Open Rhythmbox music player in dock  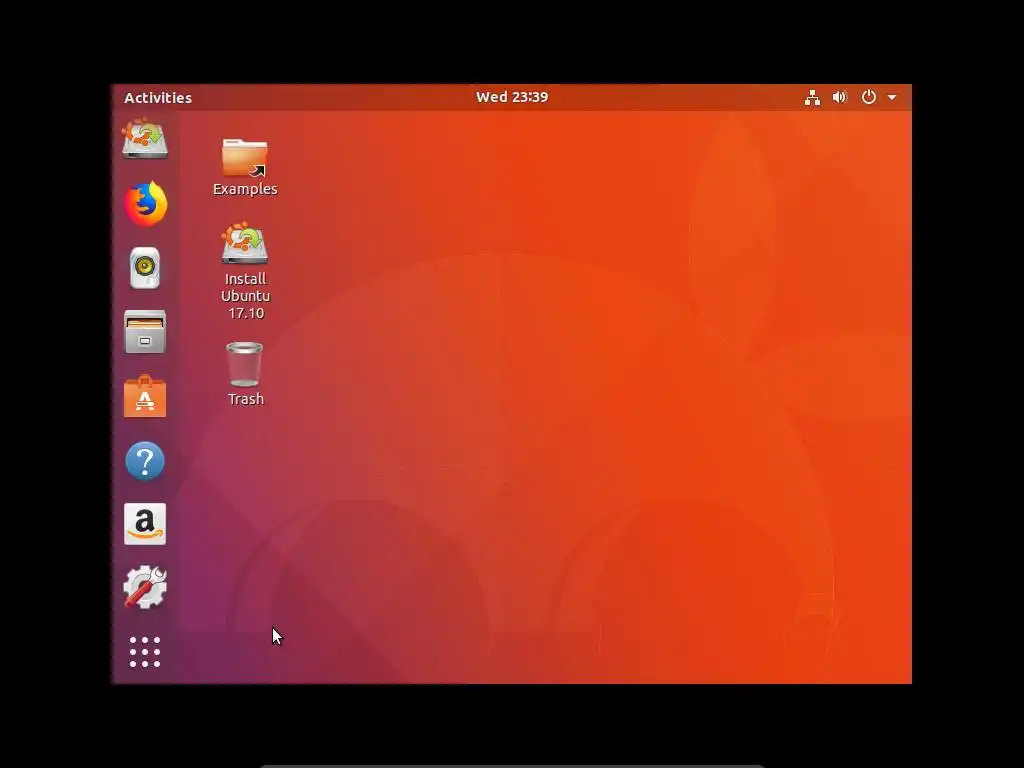click(145, 268)
